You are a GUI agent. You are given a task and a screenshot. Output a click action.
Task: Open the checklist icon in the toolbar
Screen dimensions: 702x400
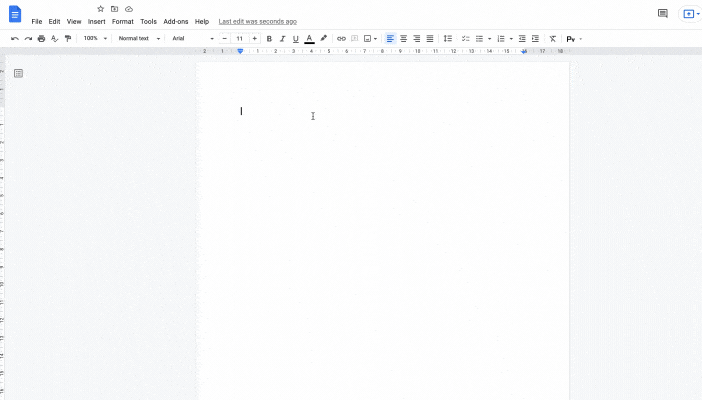(465, 38)
